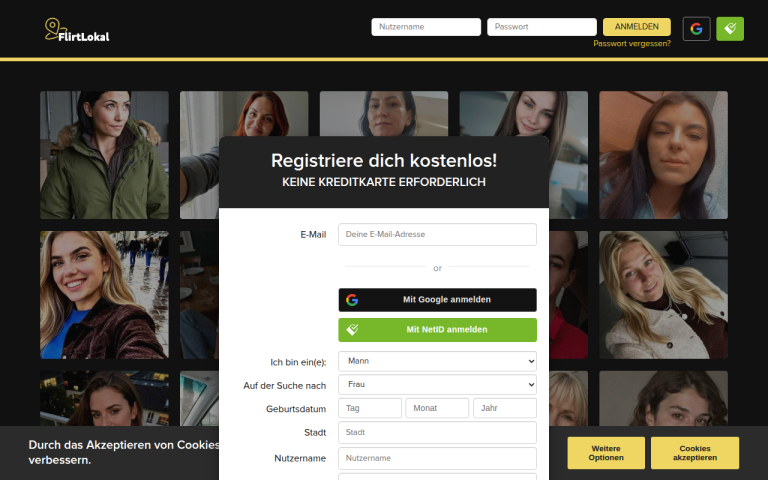Click Cookies akzeptieren button

coord(695,453)
